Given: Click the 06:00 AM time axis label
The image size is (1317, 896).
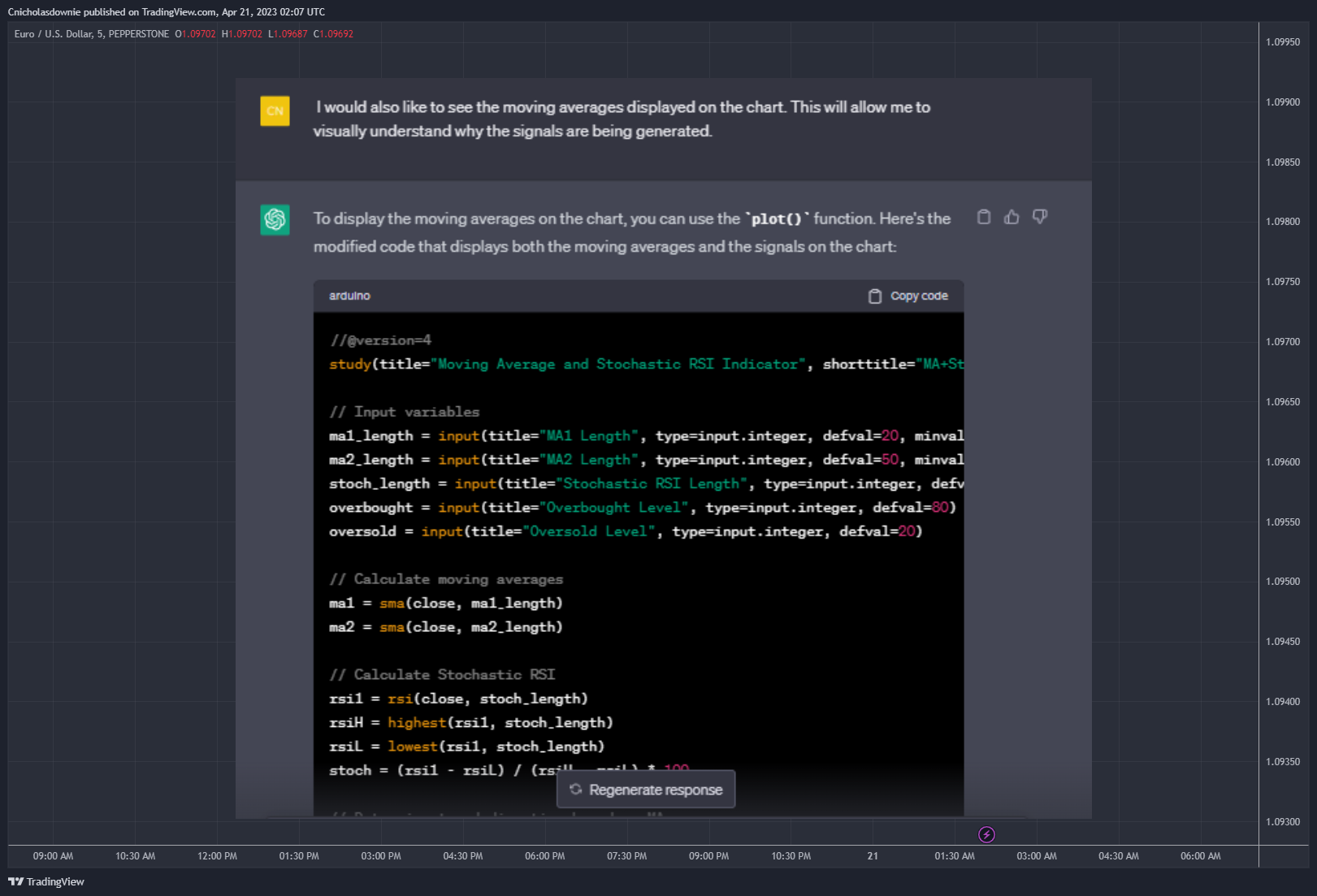Looking at the screenshot, I should coord(1201,856).
